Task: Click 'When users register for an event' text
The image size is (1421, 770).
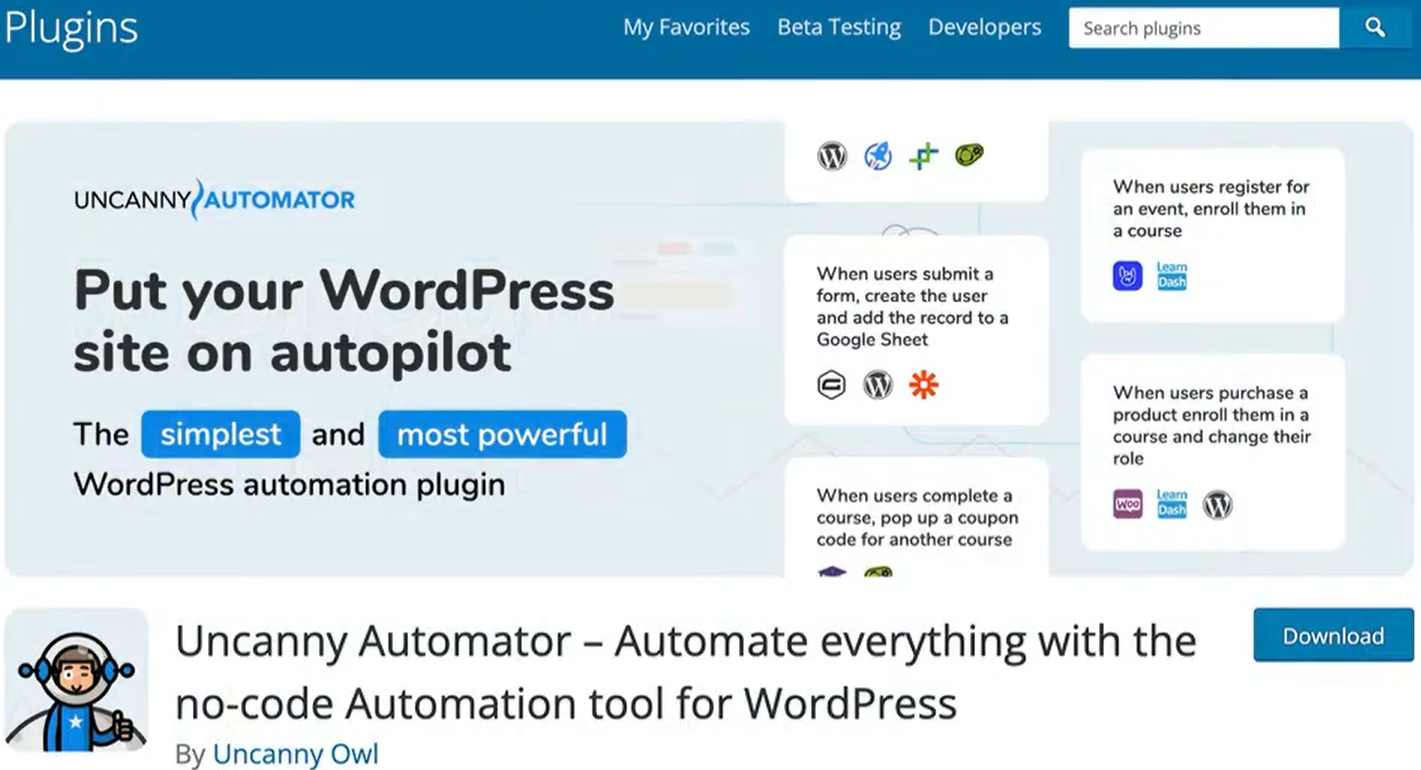Action: coord(1211,209)
